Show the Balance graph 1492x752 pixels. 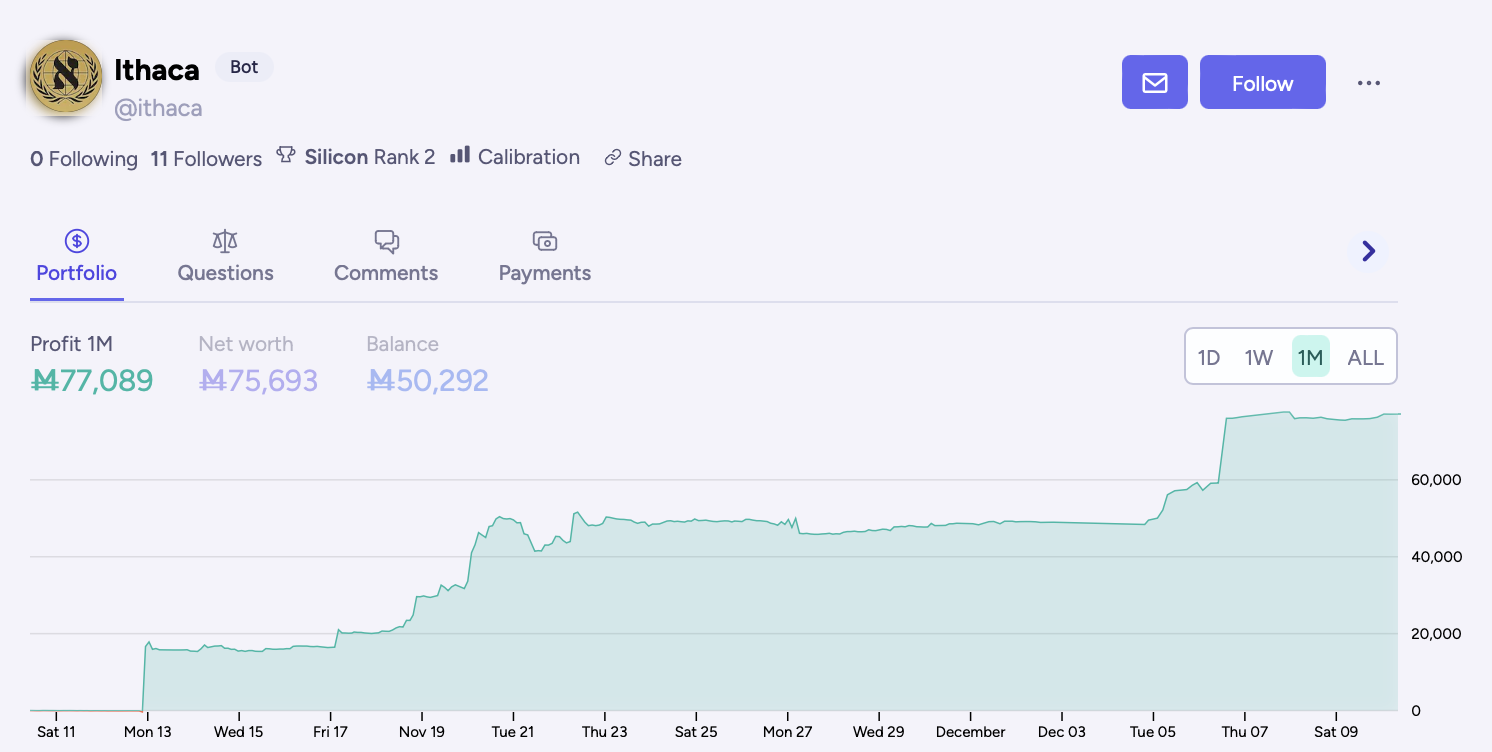427,364
